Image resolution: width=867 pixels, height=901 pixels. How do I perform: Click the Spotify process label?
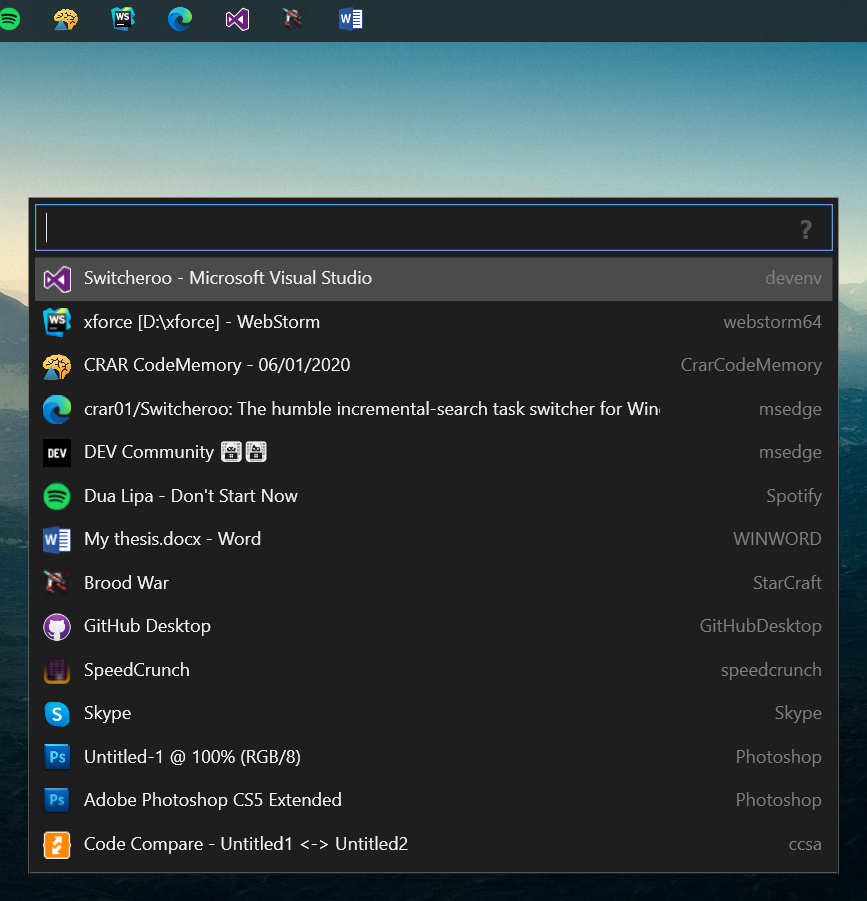coord(794,496)
